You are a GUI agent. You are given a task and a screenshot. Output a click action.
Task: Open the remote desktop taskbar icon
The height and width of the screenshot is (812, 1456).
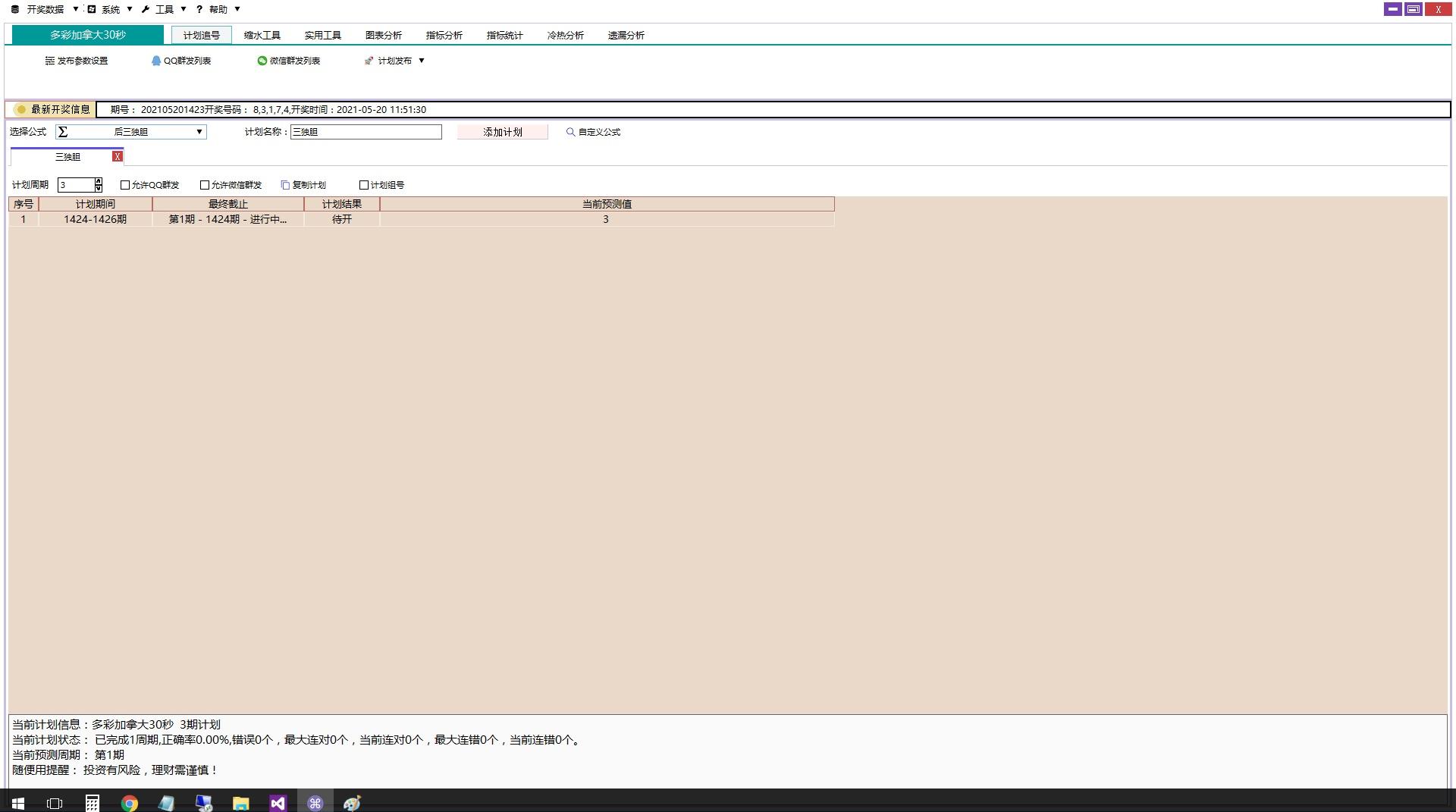(203, 803)
